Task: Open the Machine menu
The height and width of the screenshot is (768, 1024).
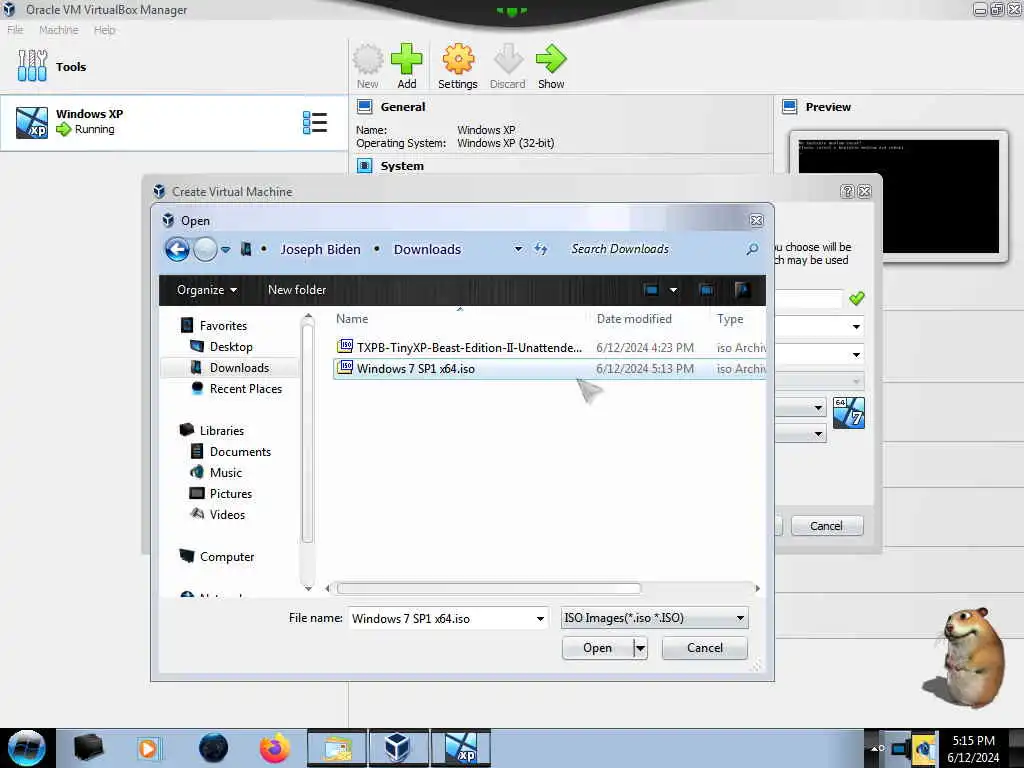Action: click(x=59, y=30)
